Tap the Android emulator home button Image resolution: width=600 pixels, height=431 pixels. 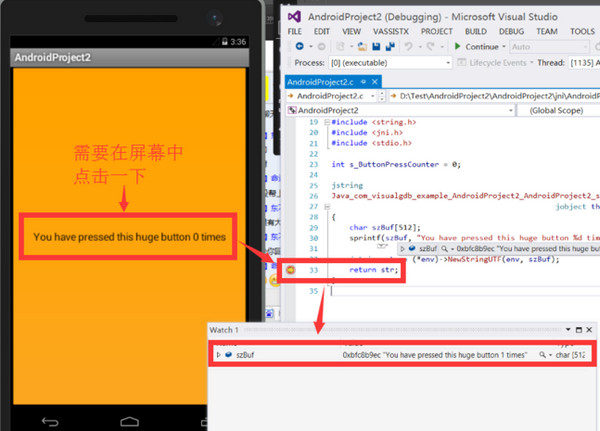(x=130, y=421)
